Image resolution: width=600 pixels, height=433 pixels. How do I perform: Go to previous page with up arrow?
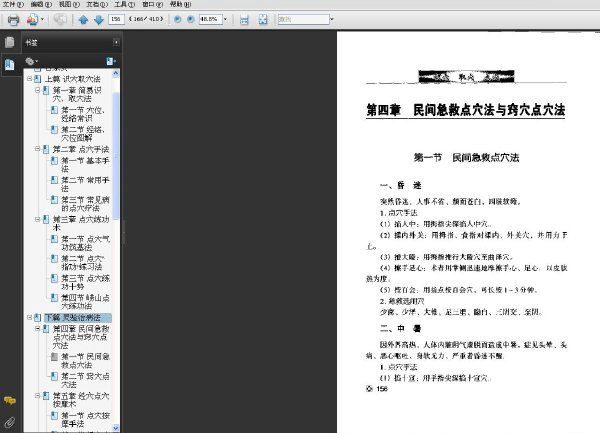pyautogui.click(x=83, y=19)
